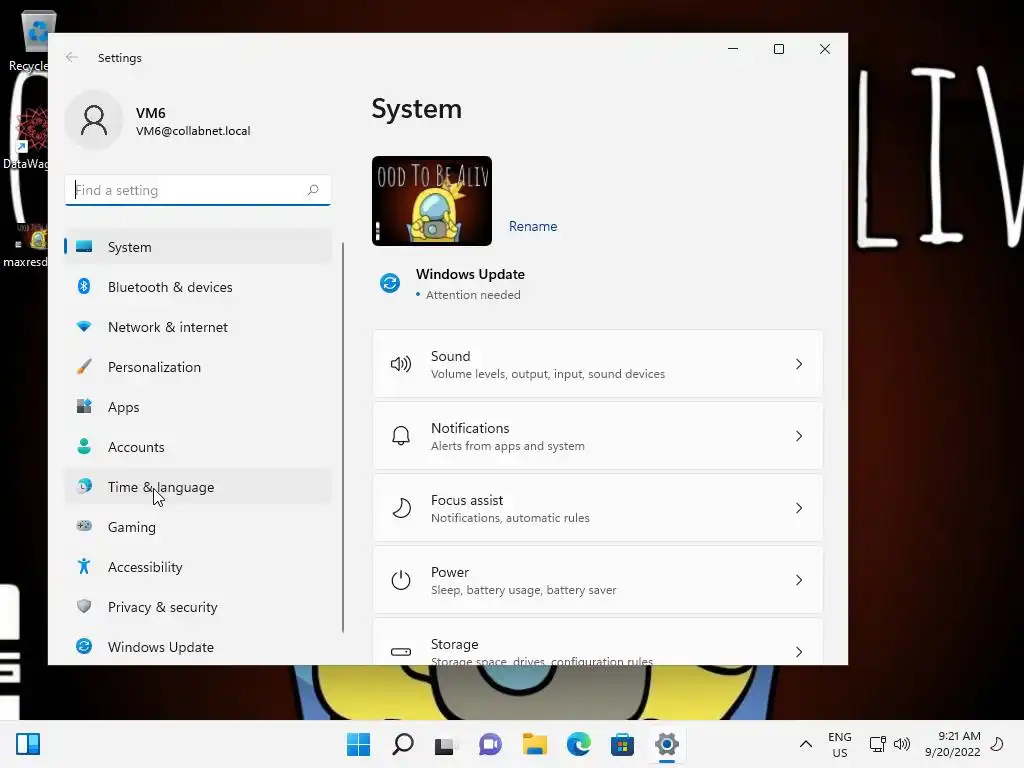Image resolution: width=1024 pixels, height=768 pixels.
Task: Go back with the Settings back arrow
Action: click(72, 57)
